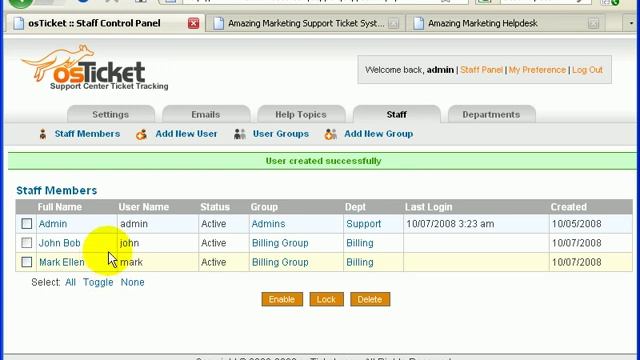Open the John Bob staff profile
Viewport: 640px width, 360px height.
tap(60, 243)
